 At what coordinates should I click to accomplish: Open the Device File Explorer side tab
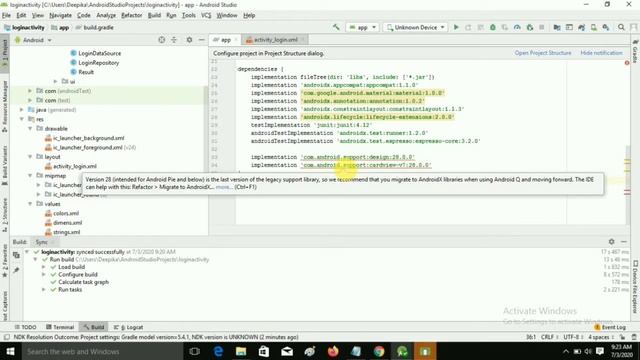635,287
